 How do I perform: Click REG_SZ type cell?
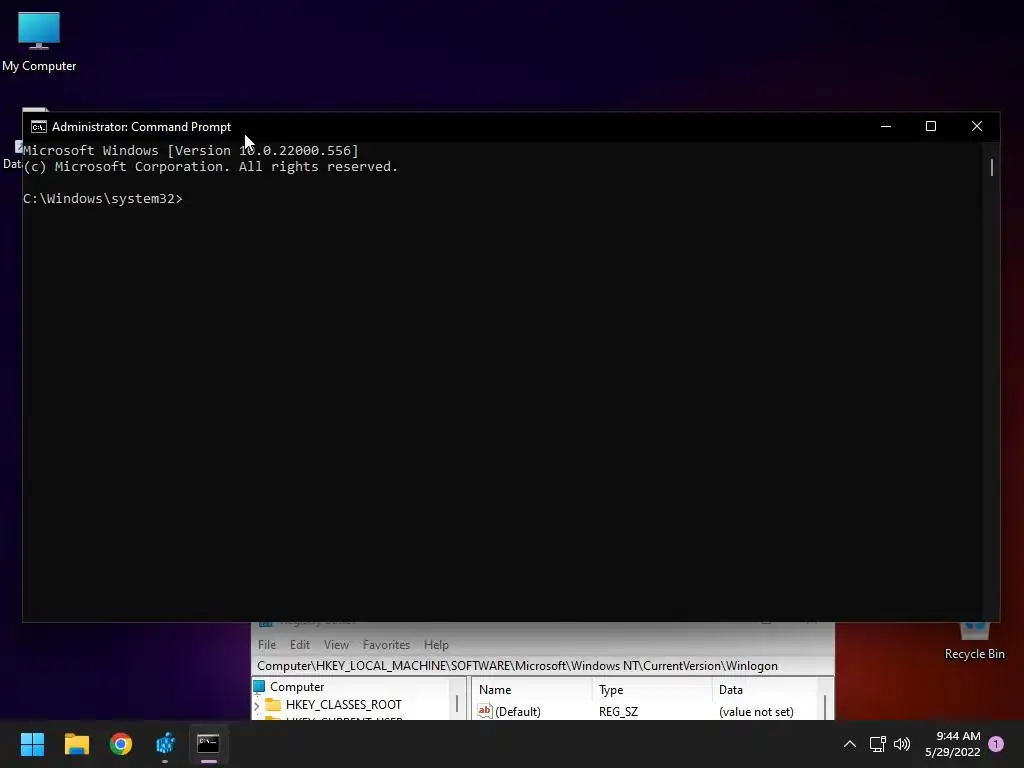[618, 712]
